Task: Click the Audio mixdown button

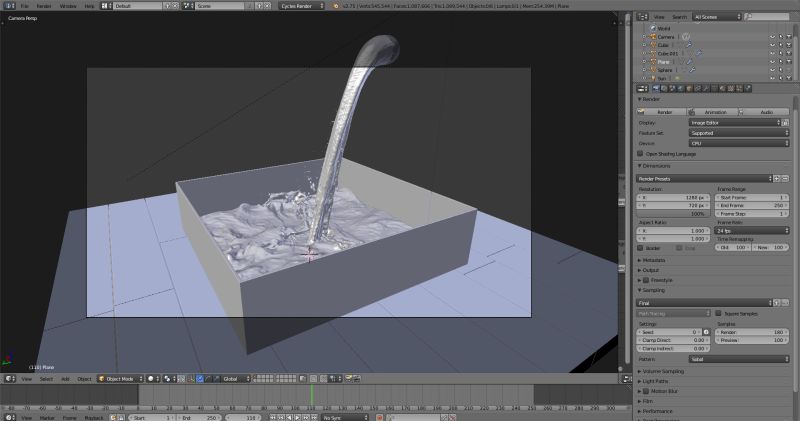Action: 764,112
